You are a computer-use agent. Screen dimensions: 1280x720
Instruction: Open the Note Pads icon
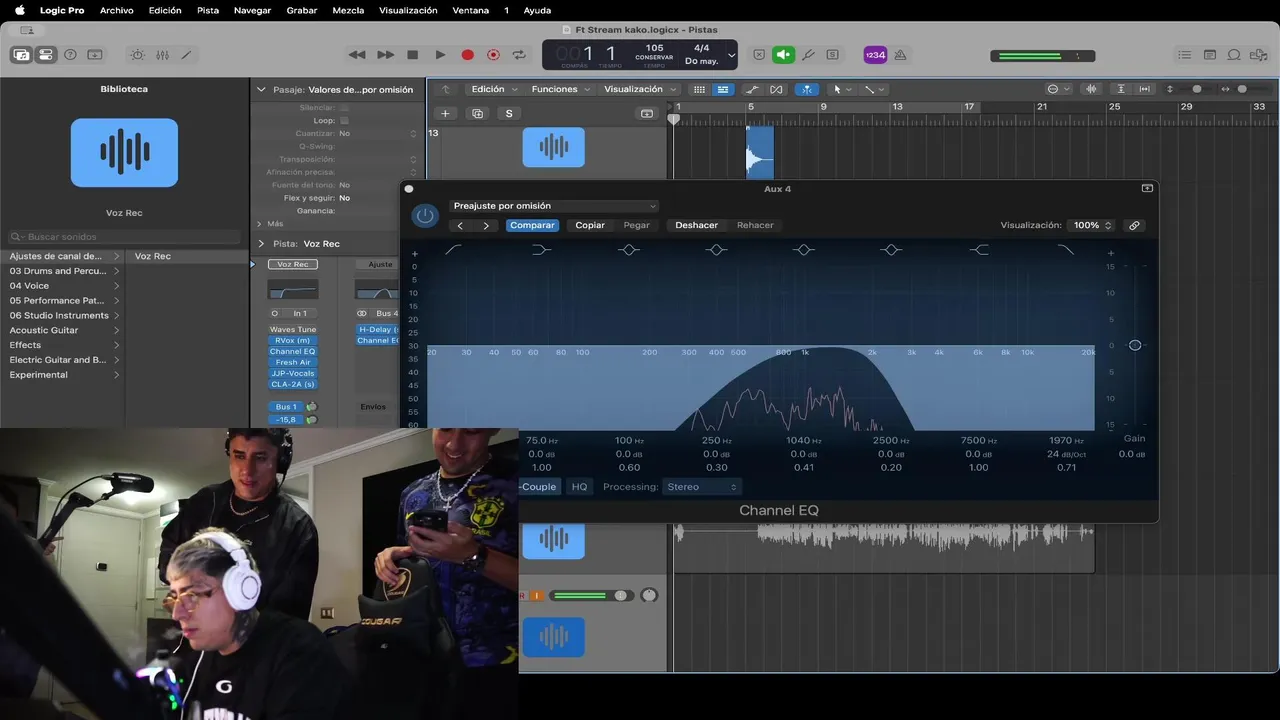1210,55
